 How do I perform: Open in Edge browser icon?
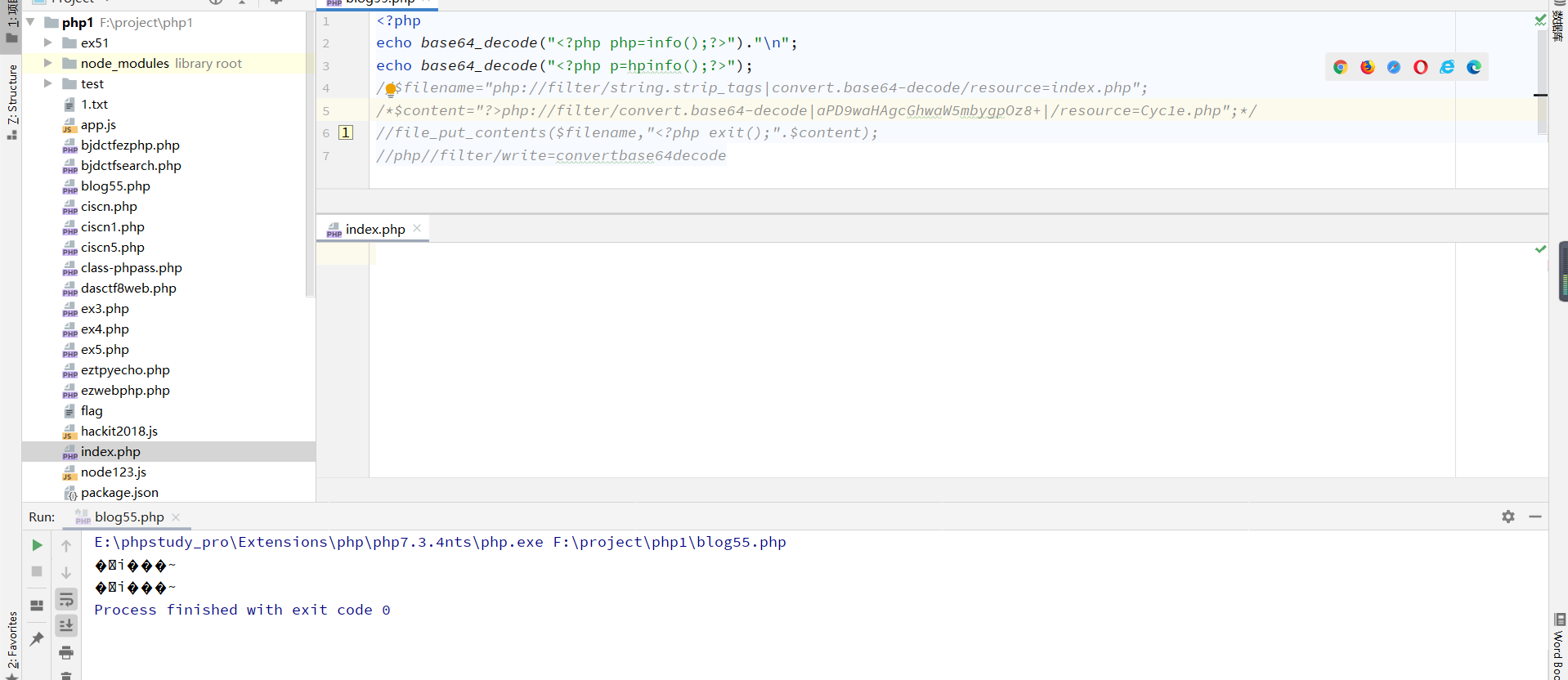pyautogui.click(x=1474, y=67)
